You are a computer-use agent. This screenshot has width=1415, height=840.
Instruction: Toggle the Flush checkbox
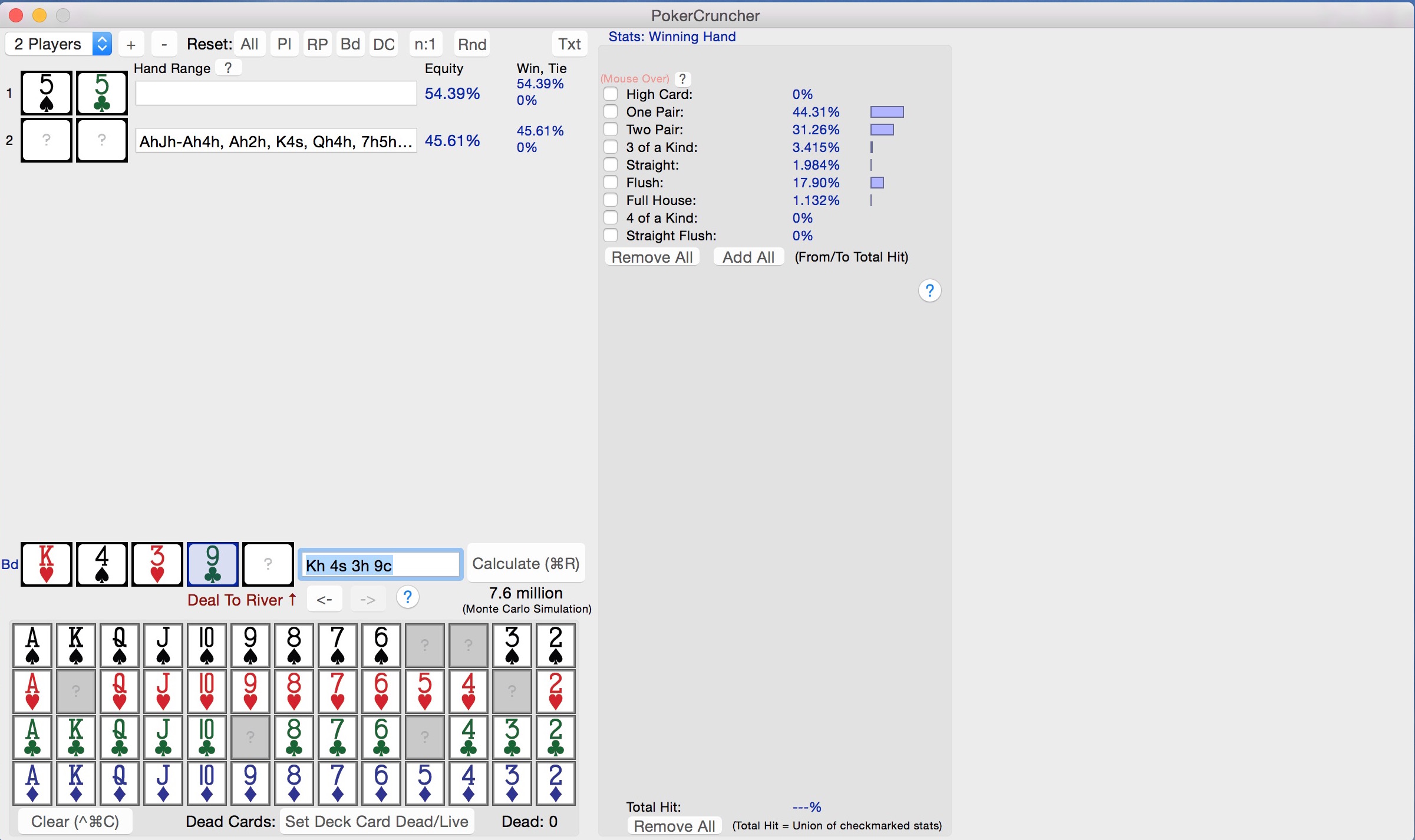(611, 183)
